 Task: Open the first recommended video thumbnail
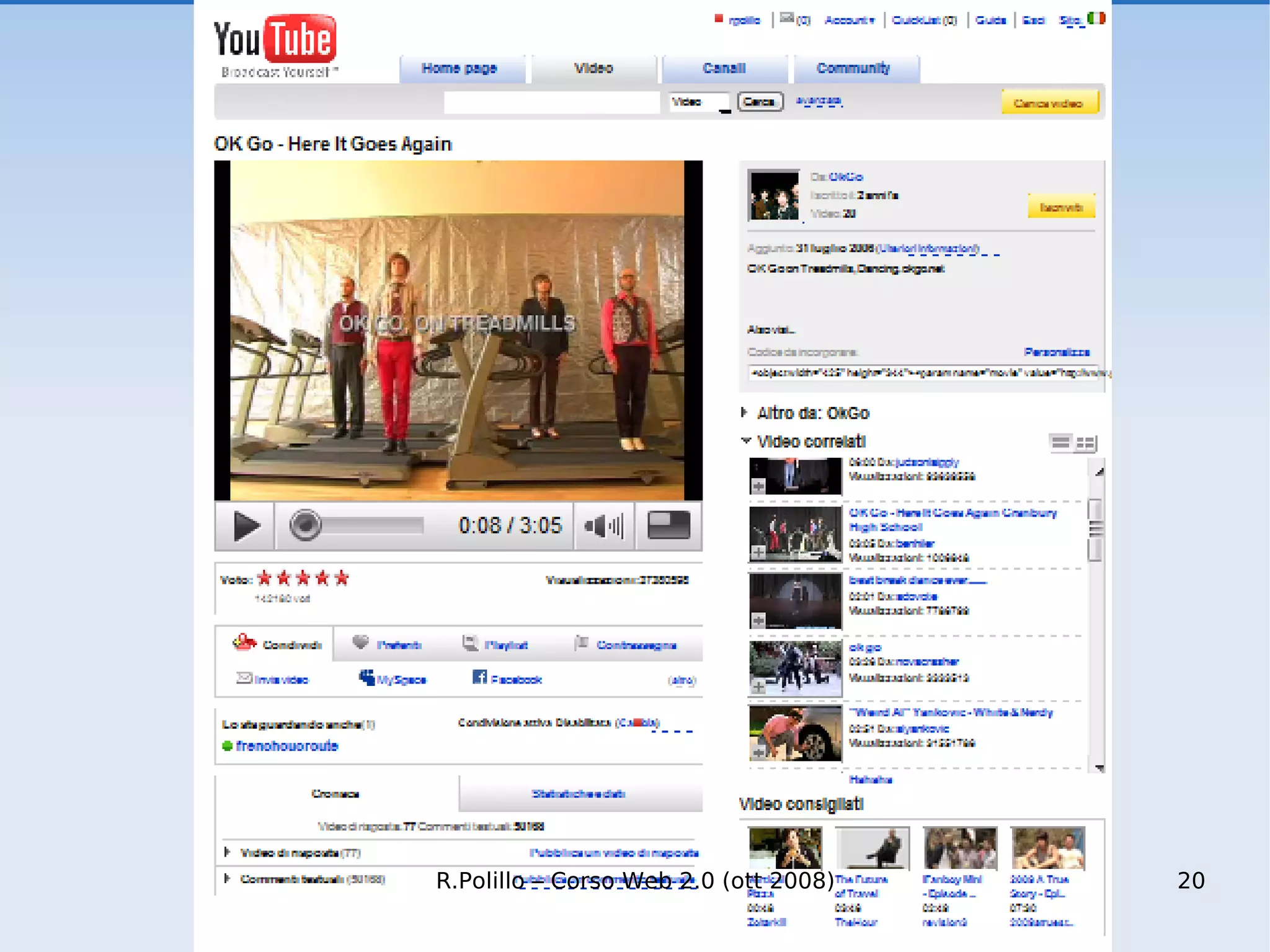click(x=784, y=848)
